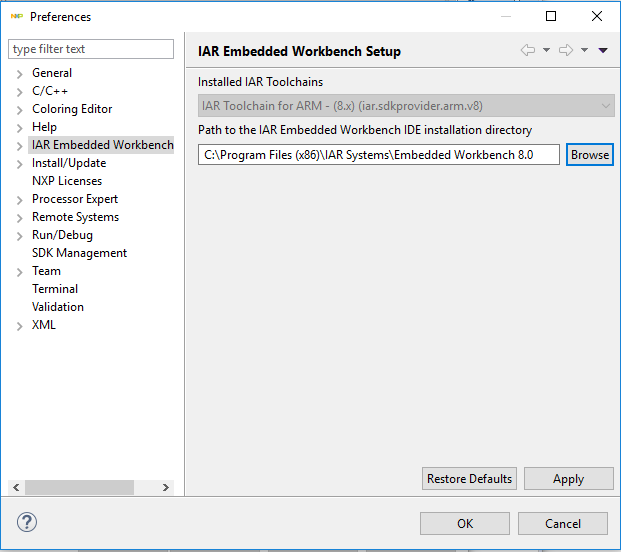Expand the General tree node

[19, 74]
